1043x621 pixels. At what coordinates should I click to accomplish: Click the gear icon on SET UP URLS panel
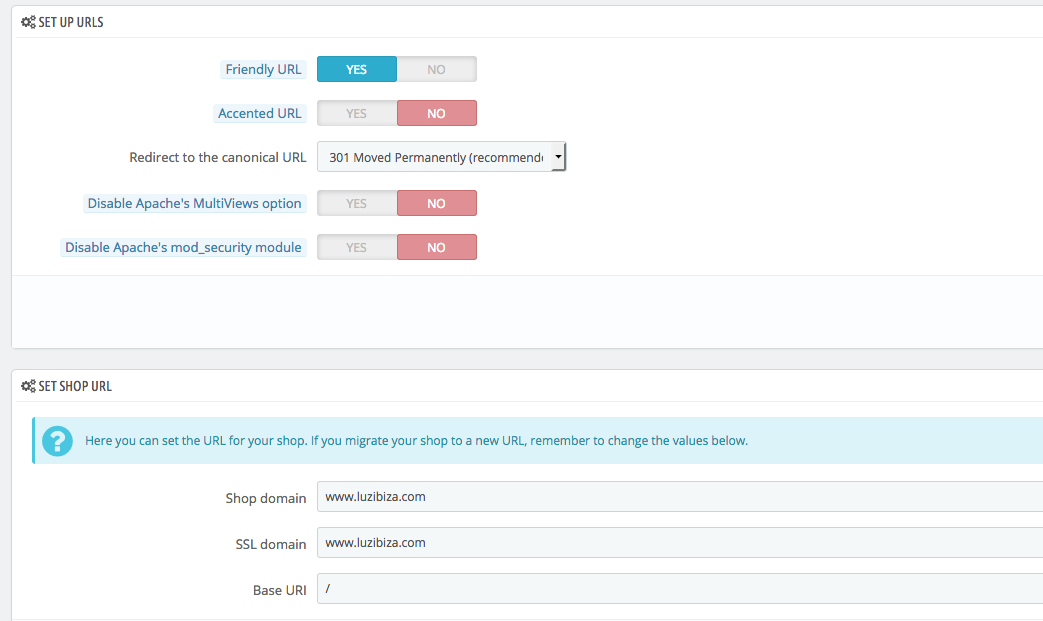click(x=28, y=21)
